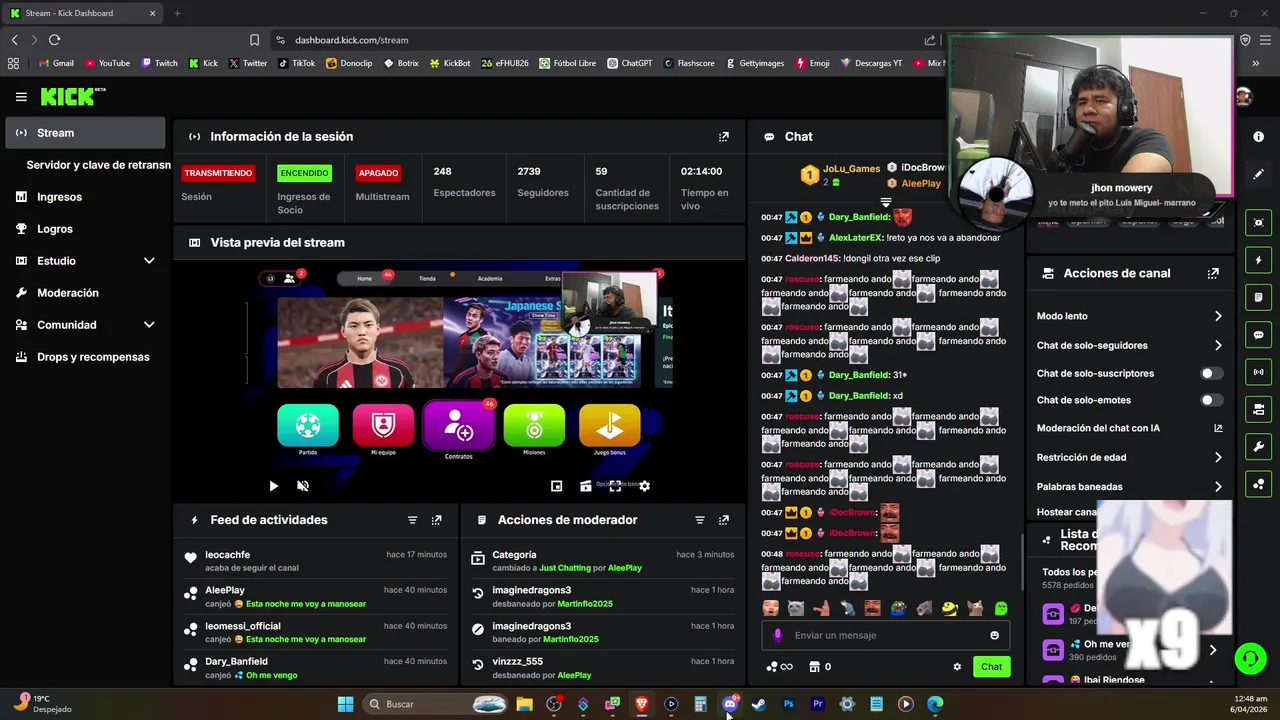The height and width of the screenshot is (720, 1280).
Task: Click the shop icon below chat input
Action: [814, 667]
